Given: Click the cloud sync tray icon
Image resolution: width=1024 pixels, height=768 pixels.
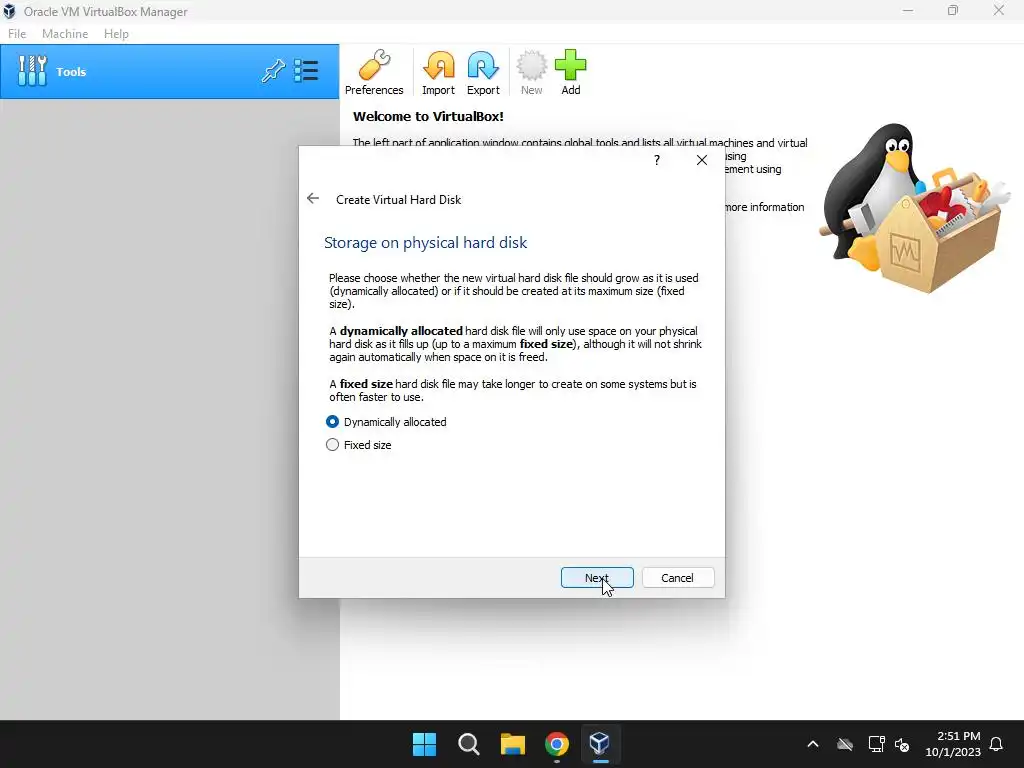Looking at the screenshot, I should click(x=845, y=744).
